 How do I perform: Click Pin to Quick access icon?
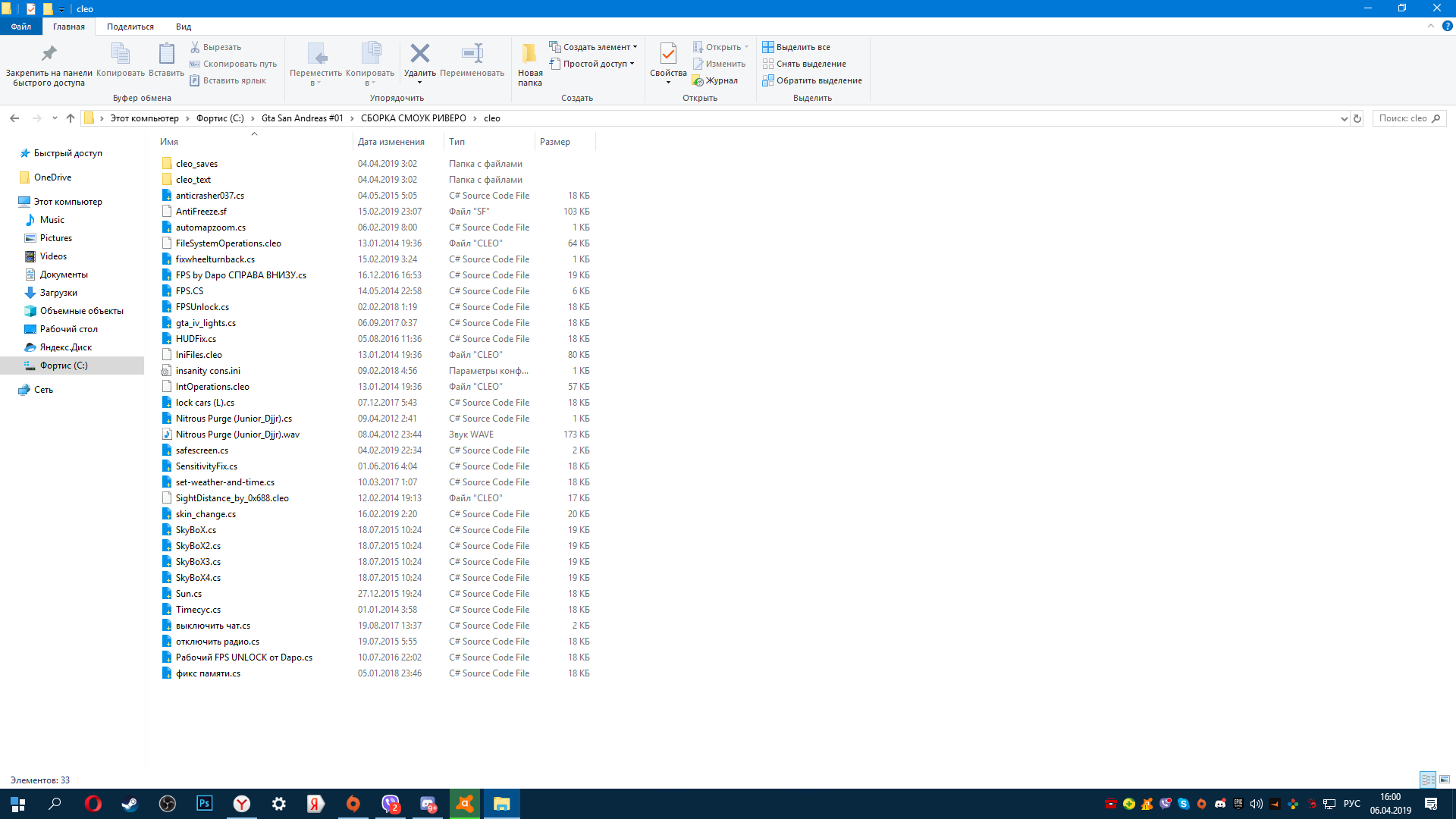tap(49, 54)
